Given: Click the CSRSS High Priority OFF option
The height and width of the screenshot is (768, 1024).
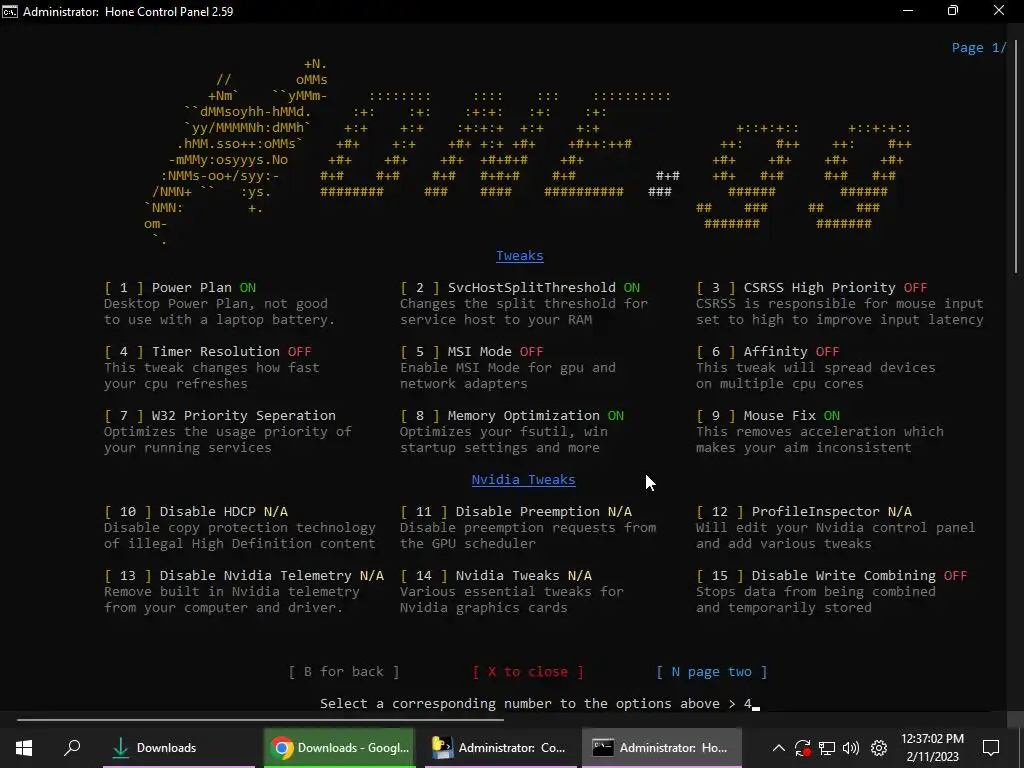Looking at the screenshot, I should [x=812, y=287].
